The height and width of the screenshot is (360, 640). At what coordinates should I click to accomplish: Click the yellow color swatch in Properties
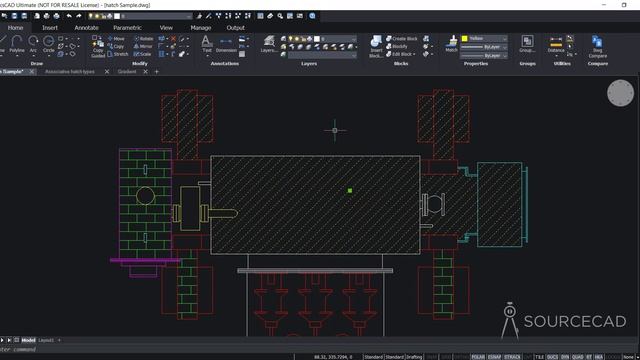coord(464,38)
